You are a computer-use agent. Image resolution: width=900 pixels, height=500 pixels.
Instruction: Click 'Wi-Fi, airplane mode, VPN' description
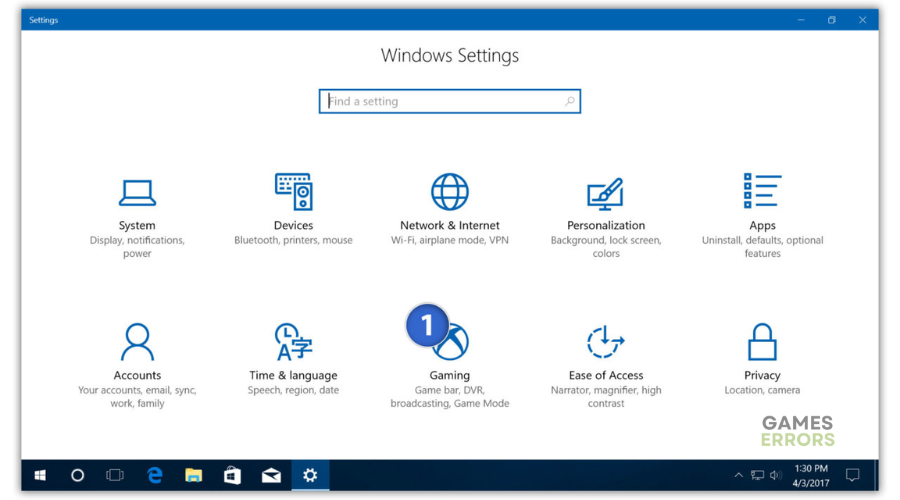(x=450, y=241)
